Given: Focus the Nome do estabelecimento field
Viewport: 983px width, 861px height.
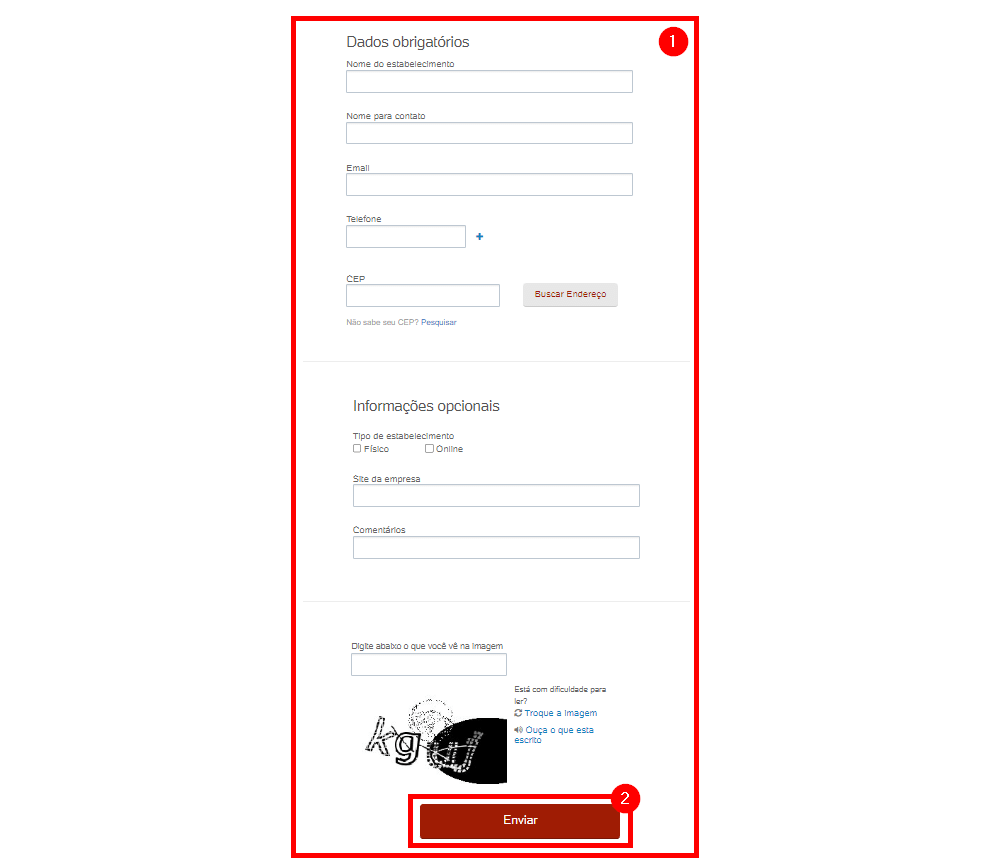Looking at the screenshot, I should (x=490, y=82).
